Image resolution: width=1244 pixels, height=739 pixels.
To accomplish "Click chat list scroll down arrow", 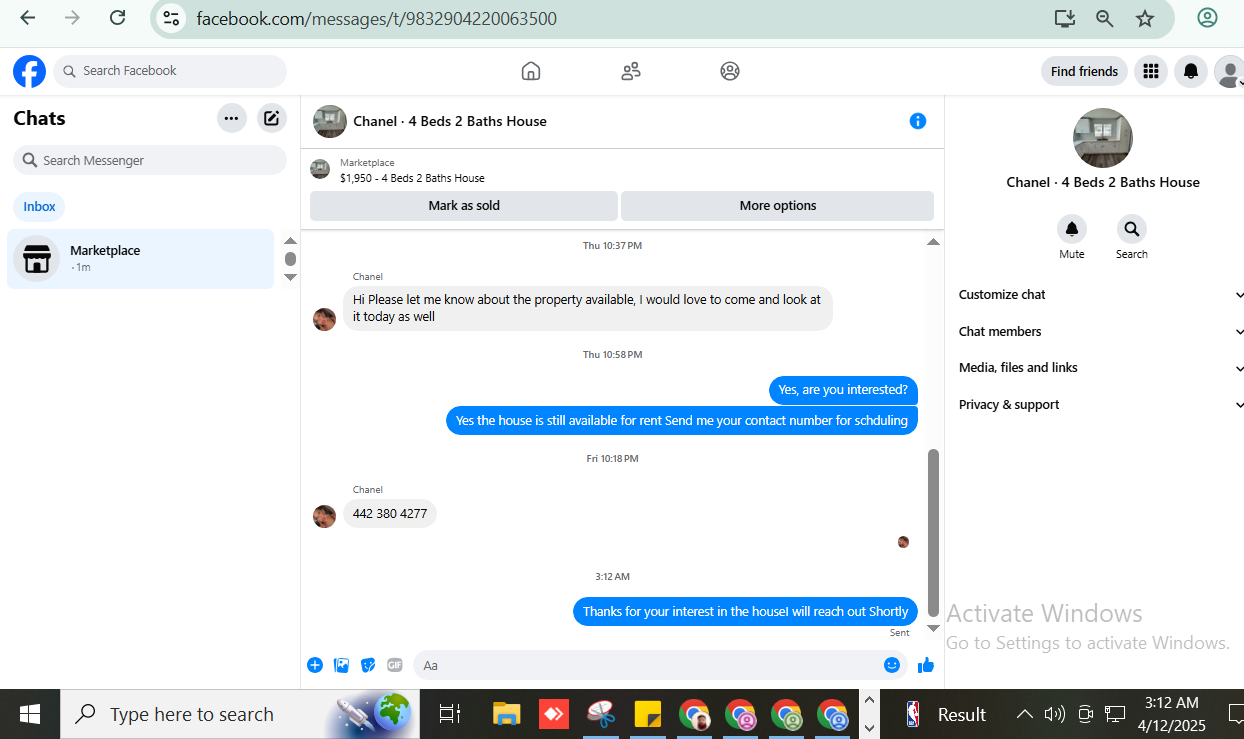I will (x=290, y=277).
